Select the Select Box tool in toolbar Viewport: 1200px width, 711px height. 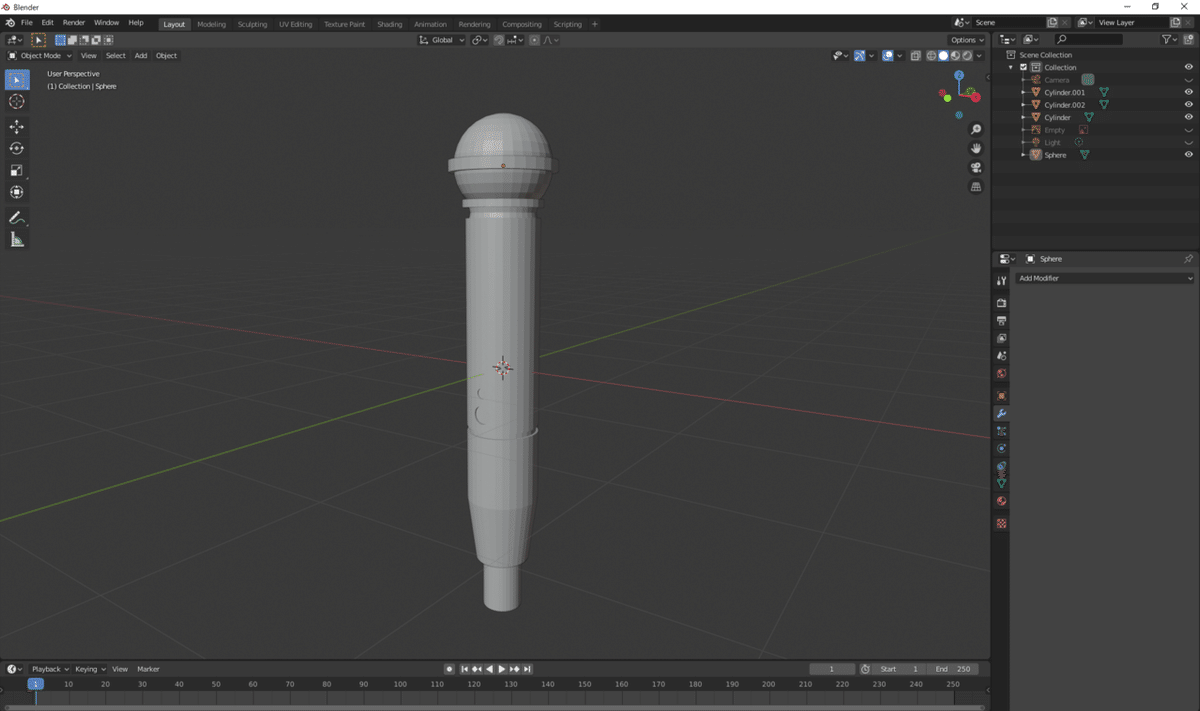[x=17, y=80]
